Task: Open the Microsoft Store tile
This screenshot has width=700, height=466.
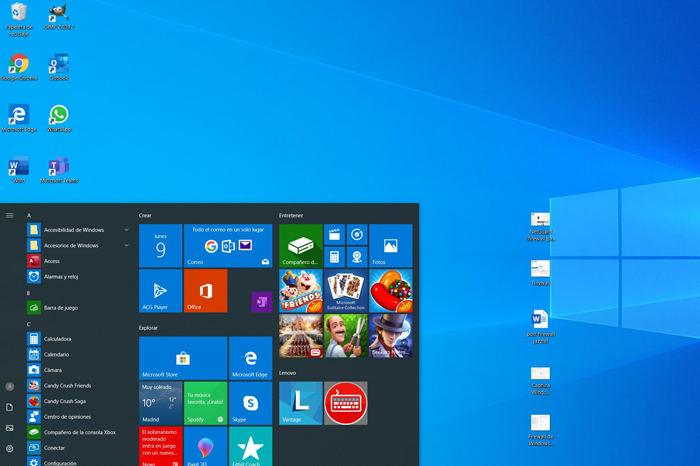Action: (x=183, y=358)
